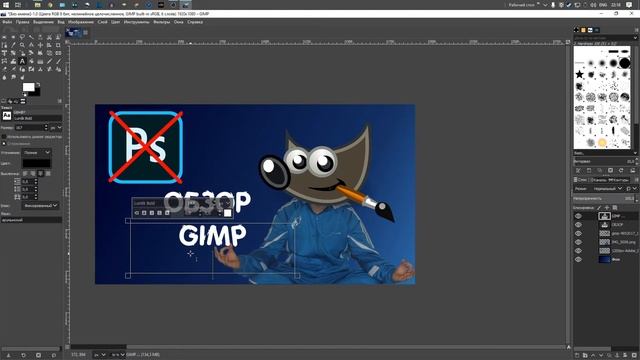This screenshot has height=360, width=640.
Task: Lock layer pixels brush icon
Action: (x=599, y=208)
